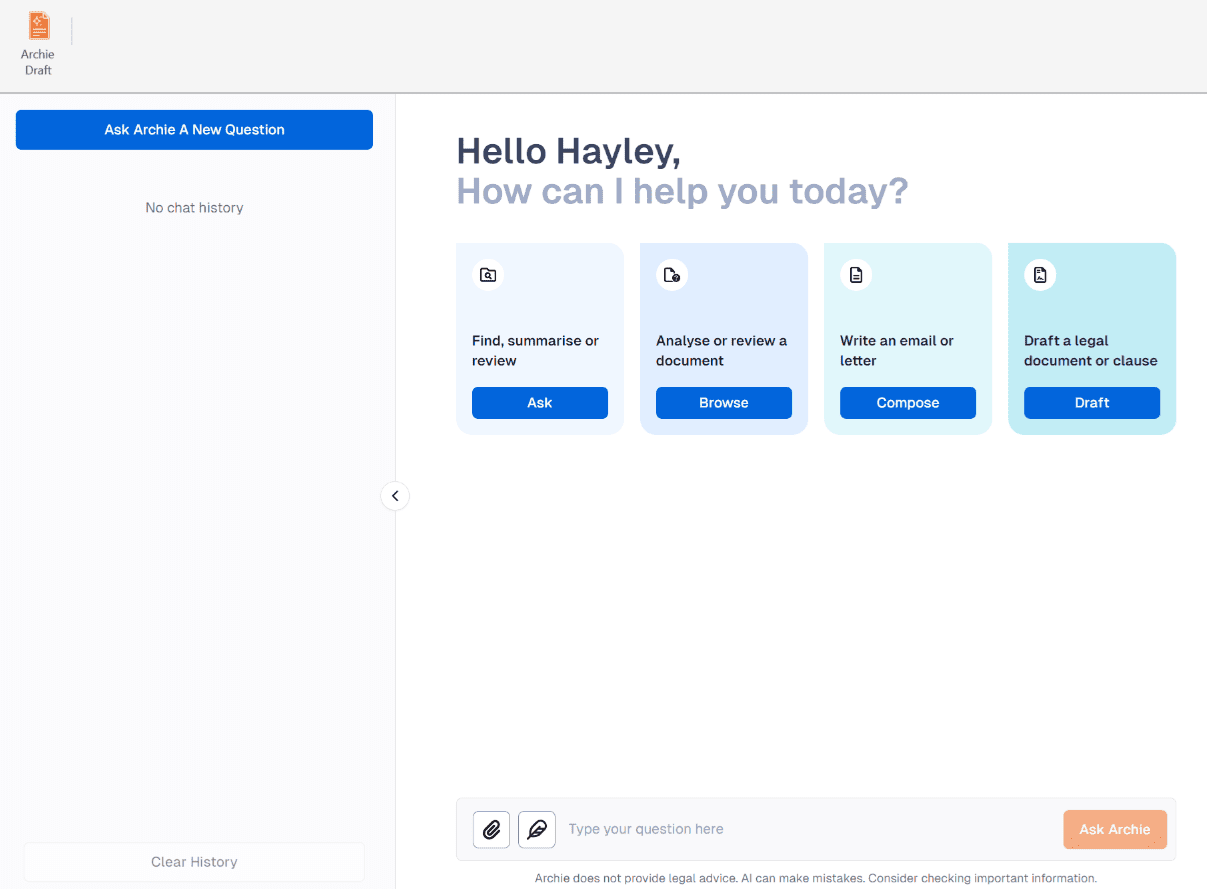Click the No chat history text
The width and height of the screenshot is (1207, 889).
click(194, 208)
